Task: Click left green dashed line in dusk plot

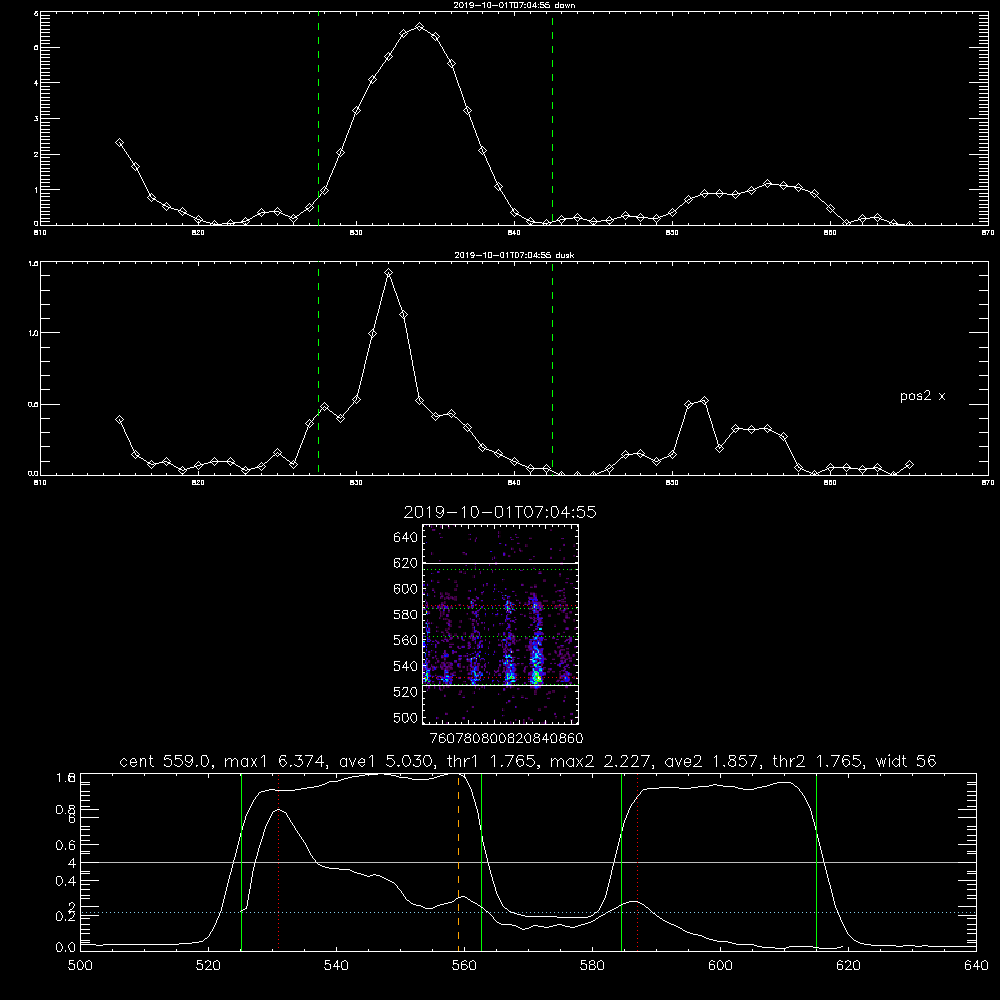Action: [x=318, y=368]
